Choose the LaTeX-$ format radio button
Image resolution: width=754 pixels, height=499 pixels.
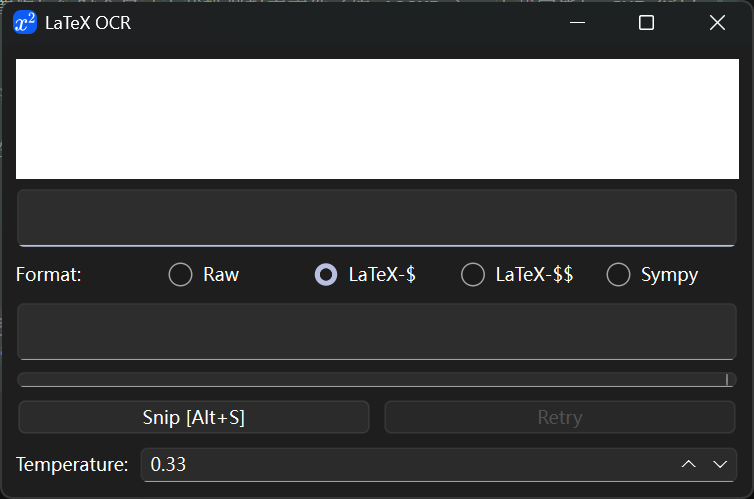(x=365, y=274)
